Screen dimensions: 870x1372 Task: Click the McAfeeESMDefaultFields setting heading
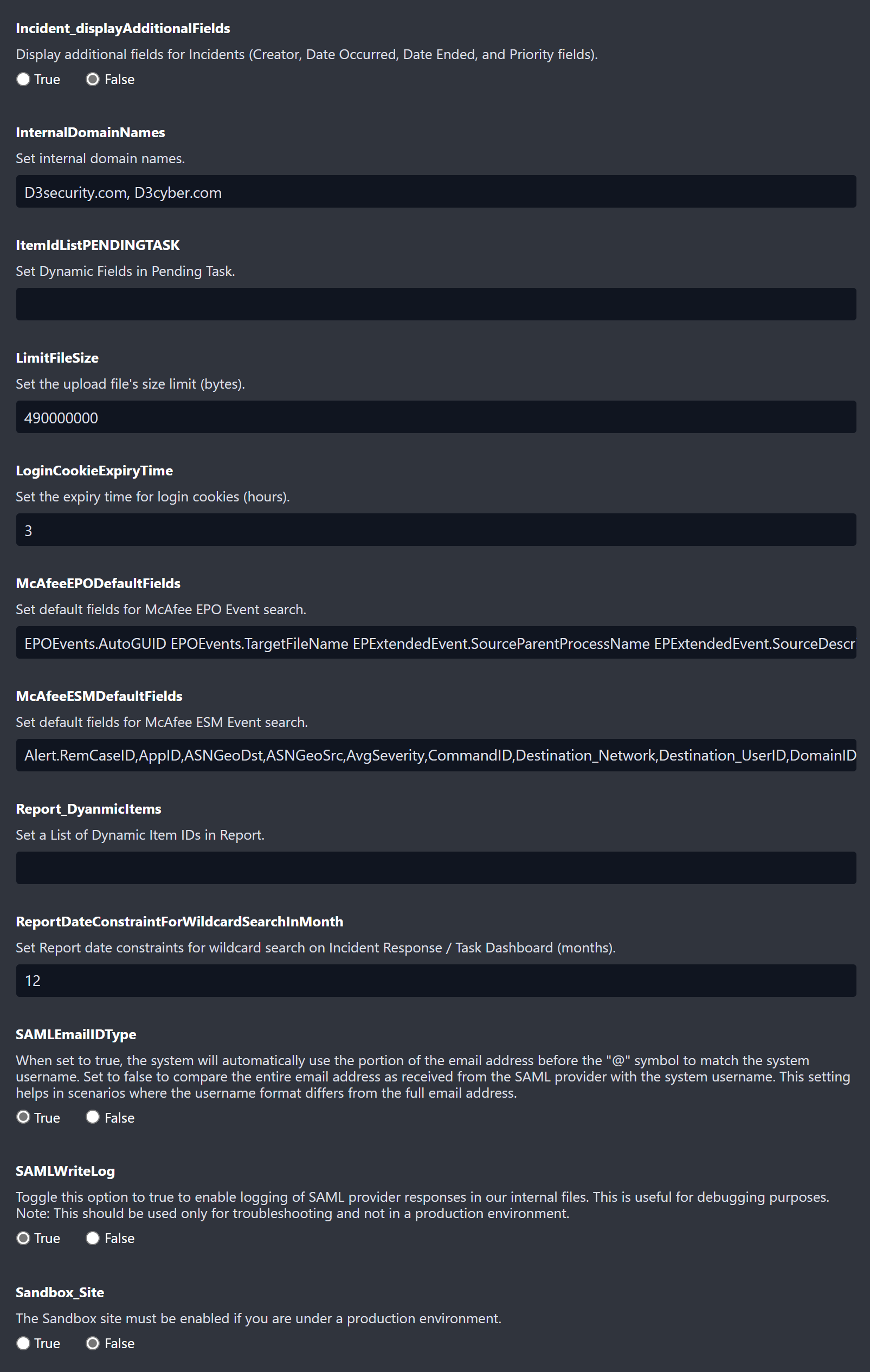[99, 695]
